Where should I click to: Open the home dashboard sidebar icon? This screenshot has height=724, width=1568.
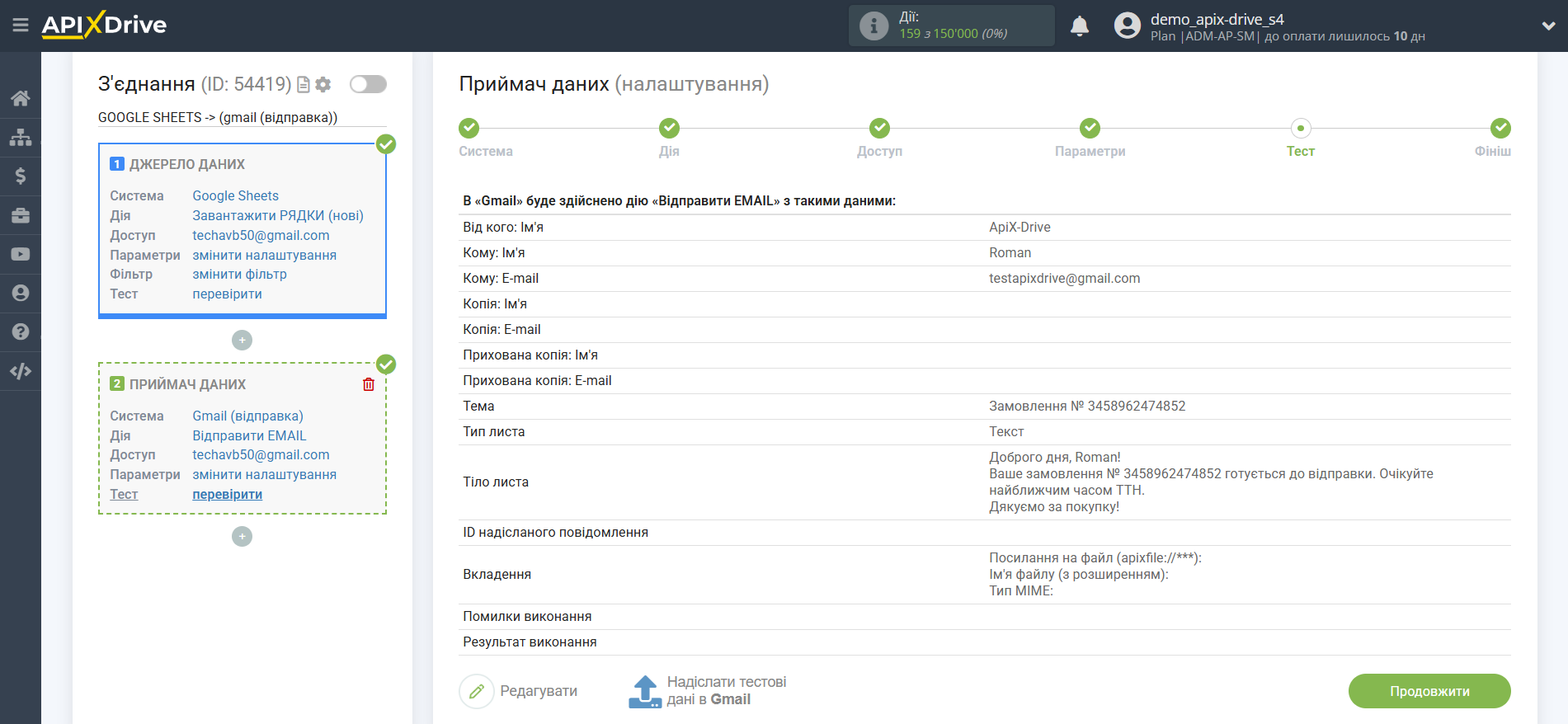coord(21,98)
